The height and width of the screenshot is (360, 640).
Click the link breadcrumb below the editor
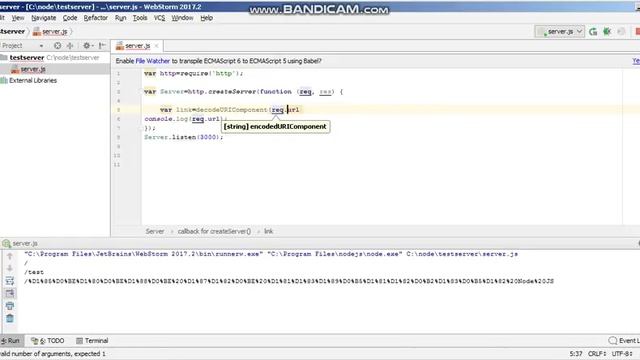click(x=268, y=231)
